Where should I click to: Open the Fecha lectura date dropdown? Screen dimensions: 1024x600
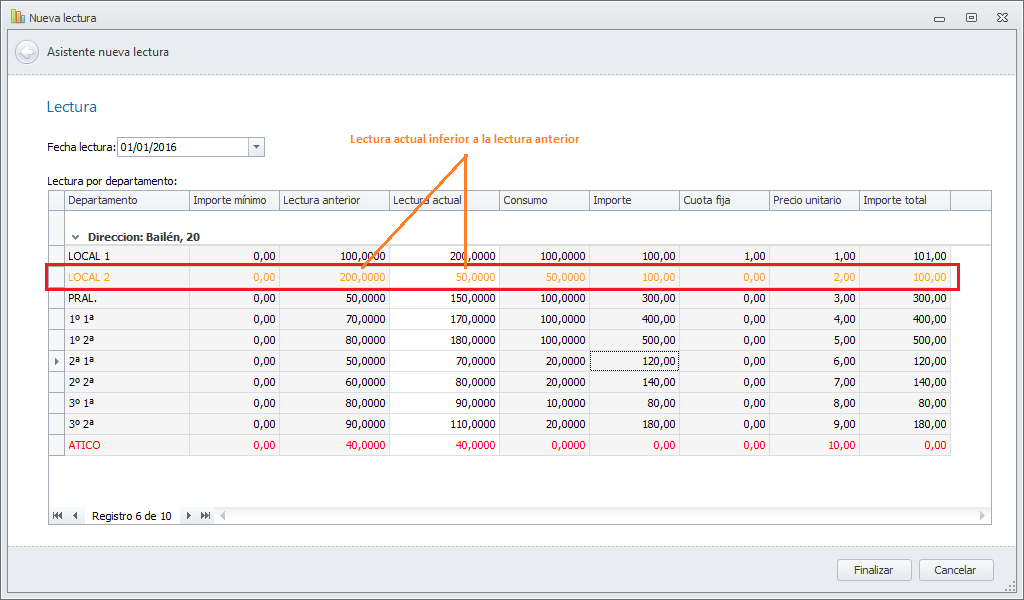click(256, 147)
